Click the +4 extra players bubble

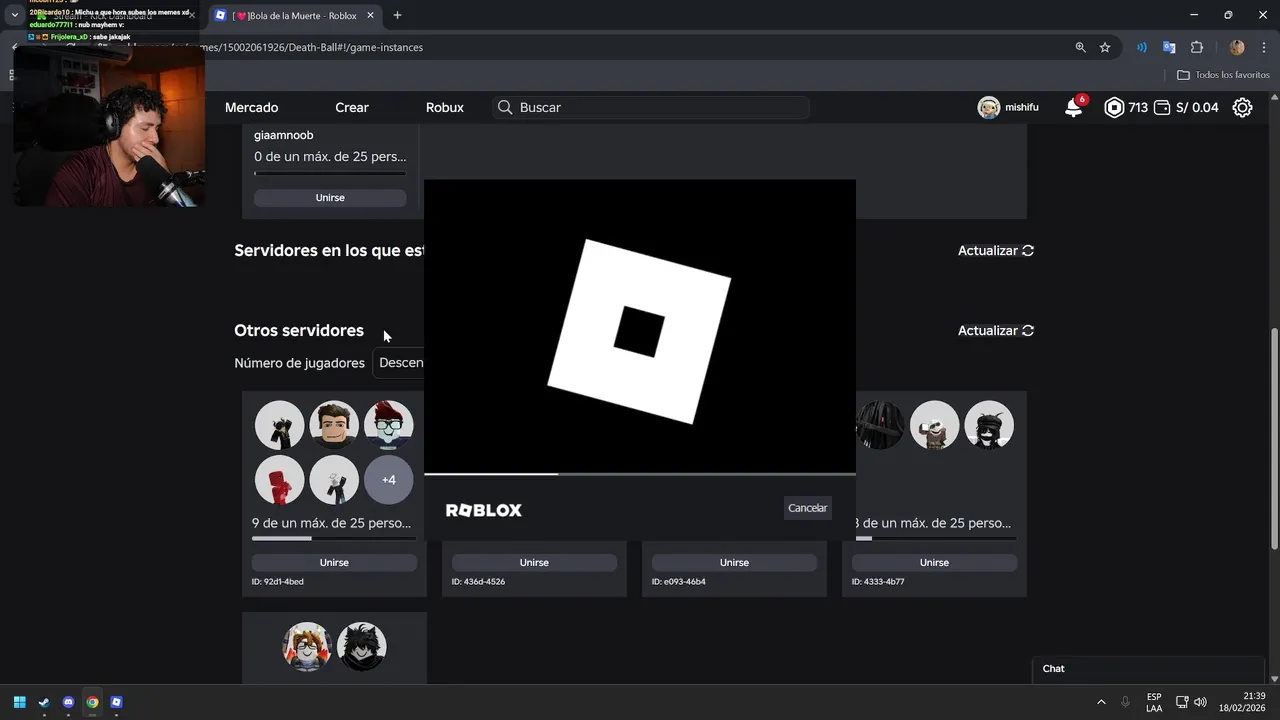click(x=389, y=480)
